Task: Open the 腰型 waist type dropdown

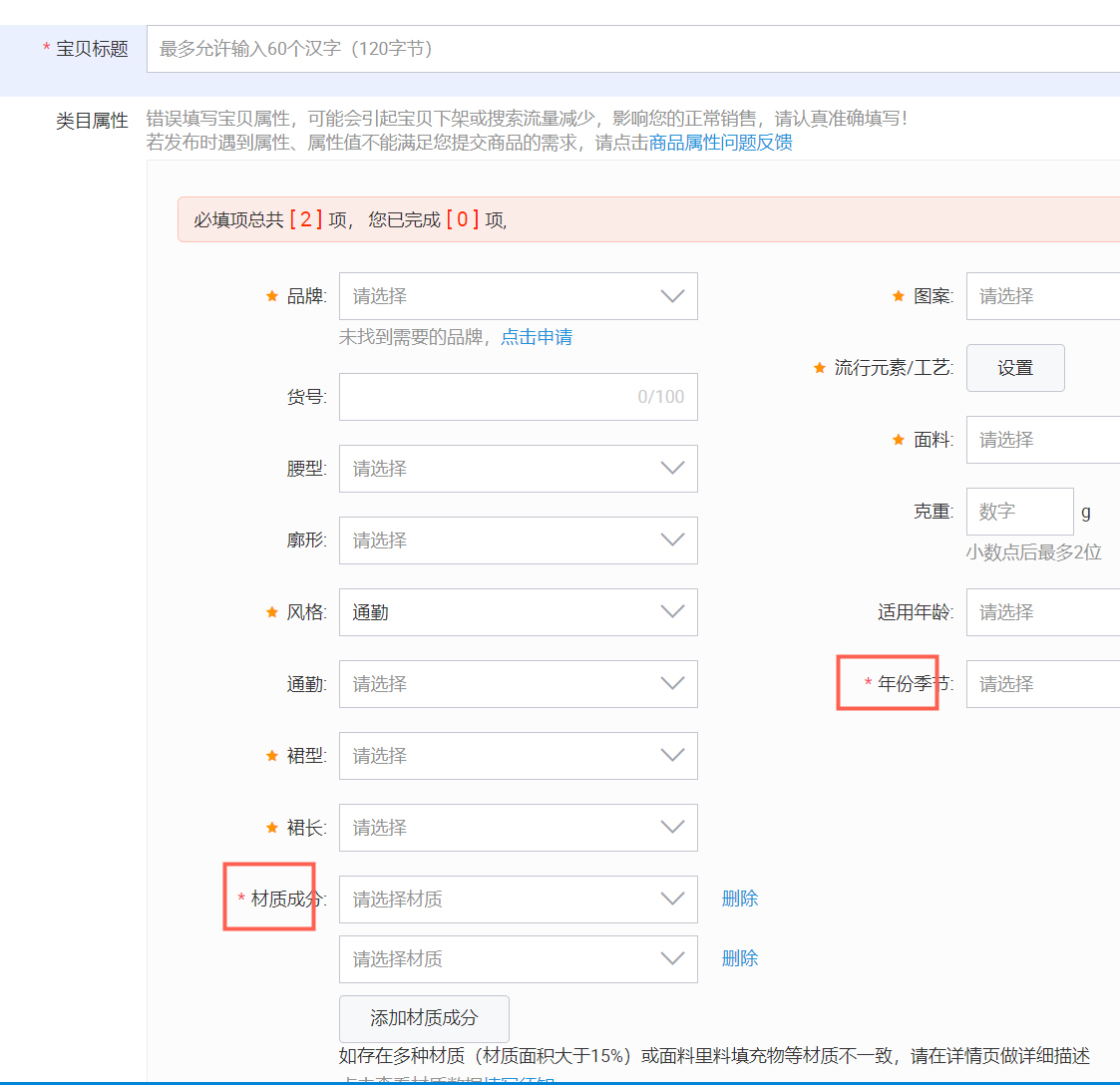Action: click(518, 469)
